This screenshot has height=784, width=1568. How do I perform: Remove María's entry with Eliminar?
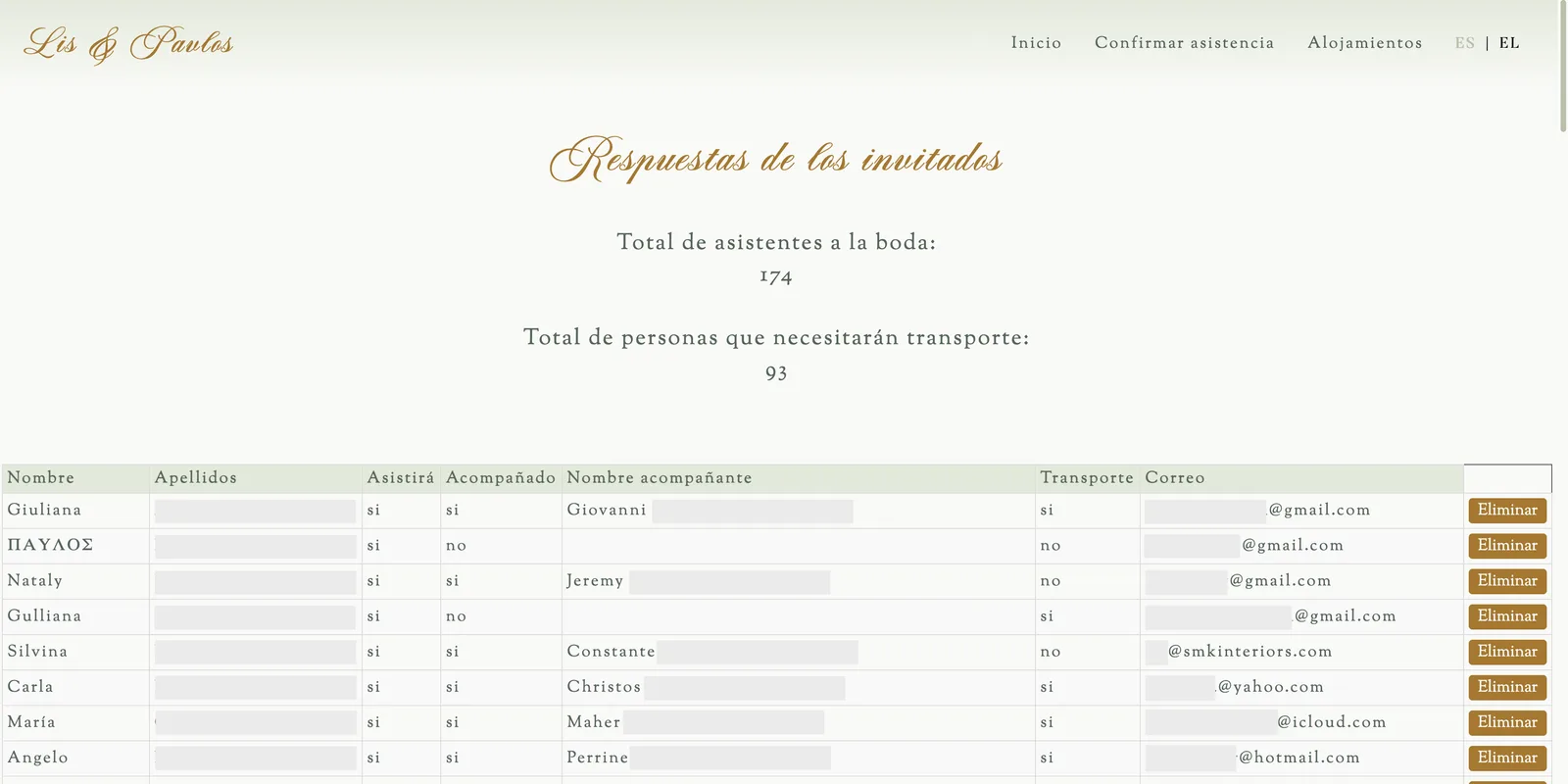[x=1507, y=722]
